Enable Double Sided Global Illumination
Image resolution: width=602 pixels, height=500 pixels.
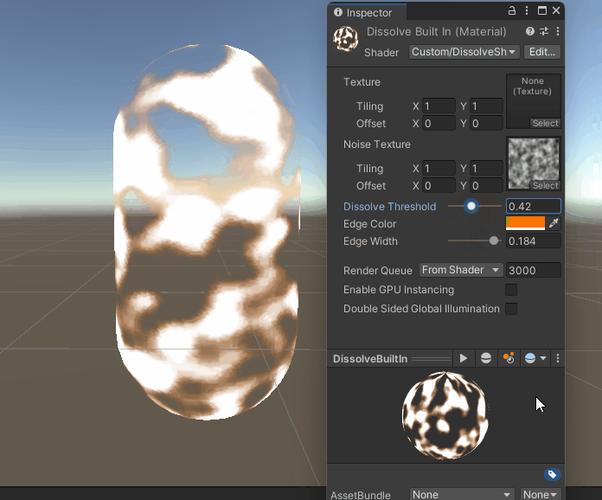click(x=511, y=309)
